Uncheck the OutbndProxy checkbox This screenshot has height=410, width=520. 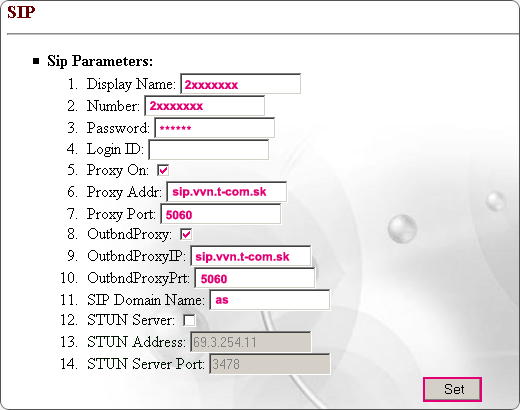click(186, 234)
